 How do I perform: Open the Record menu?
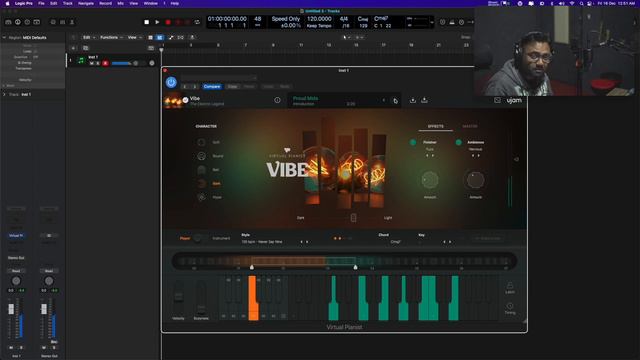[x=105, y=3]
